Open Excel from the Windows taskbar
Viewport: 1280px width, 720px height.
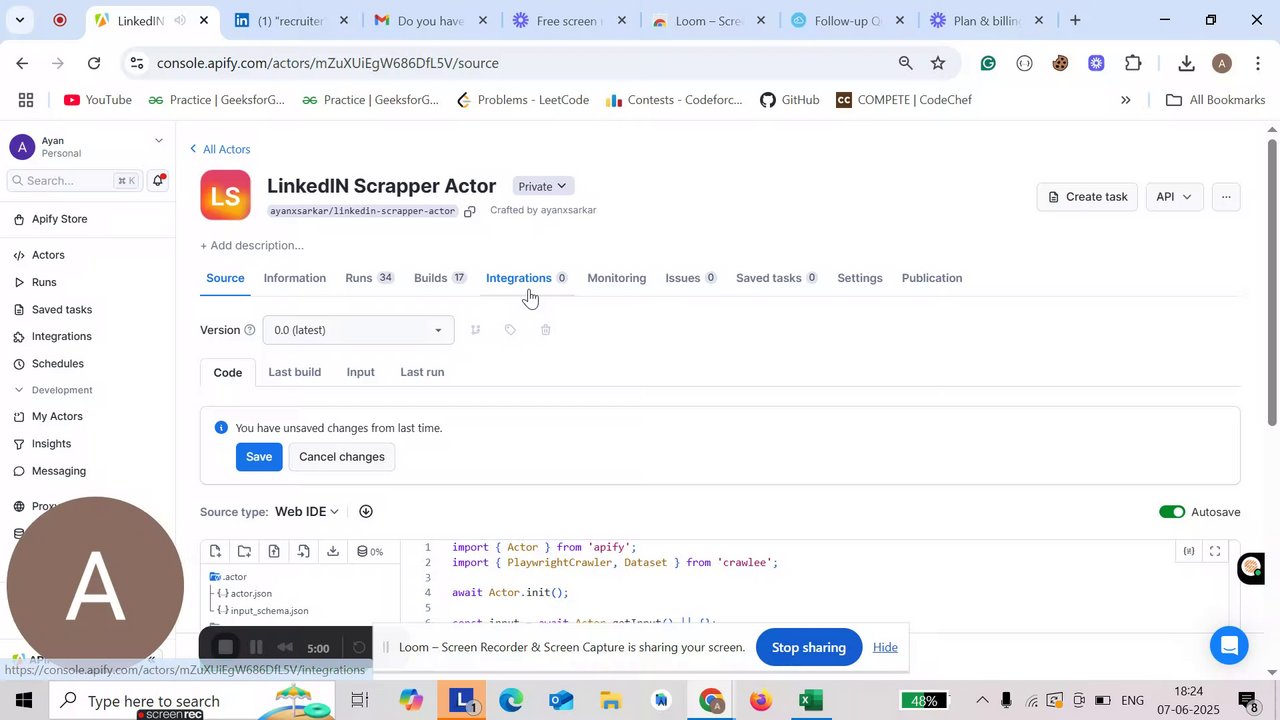tap(810, 700)
